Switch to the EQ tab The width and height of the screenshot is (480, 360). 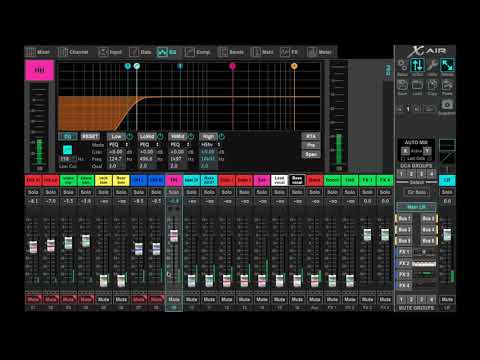[167, 52]
